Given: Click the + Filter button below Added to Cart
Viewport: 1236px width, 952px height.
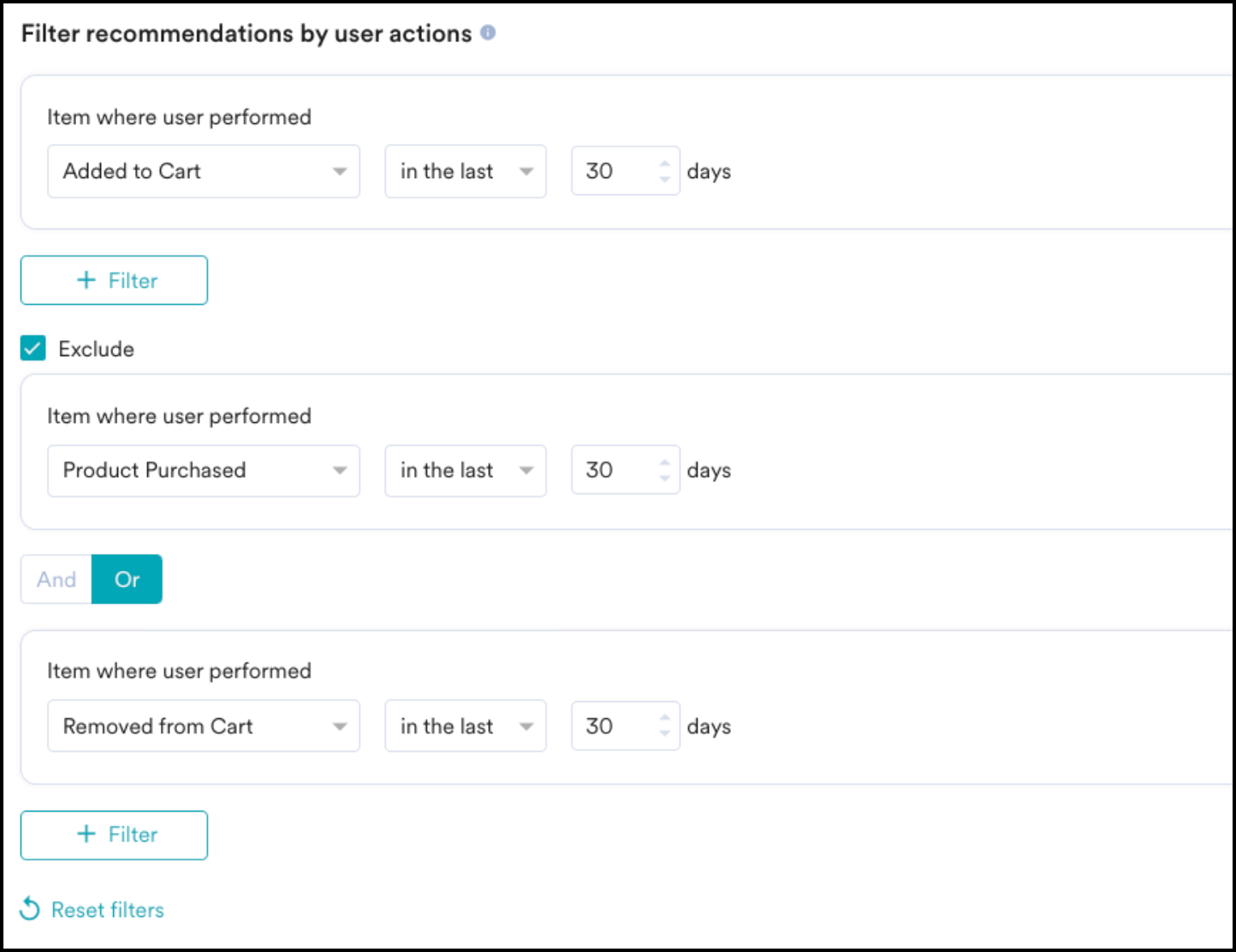Looking at the screenshot, I should pyautogui.click(x=114, y=280).
